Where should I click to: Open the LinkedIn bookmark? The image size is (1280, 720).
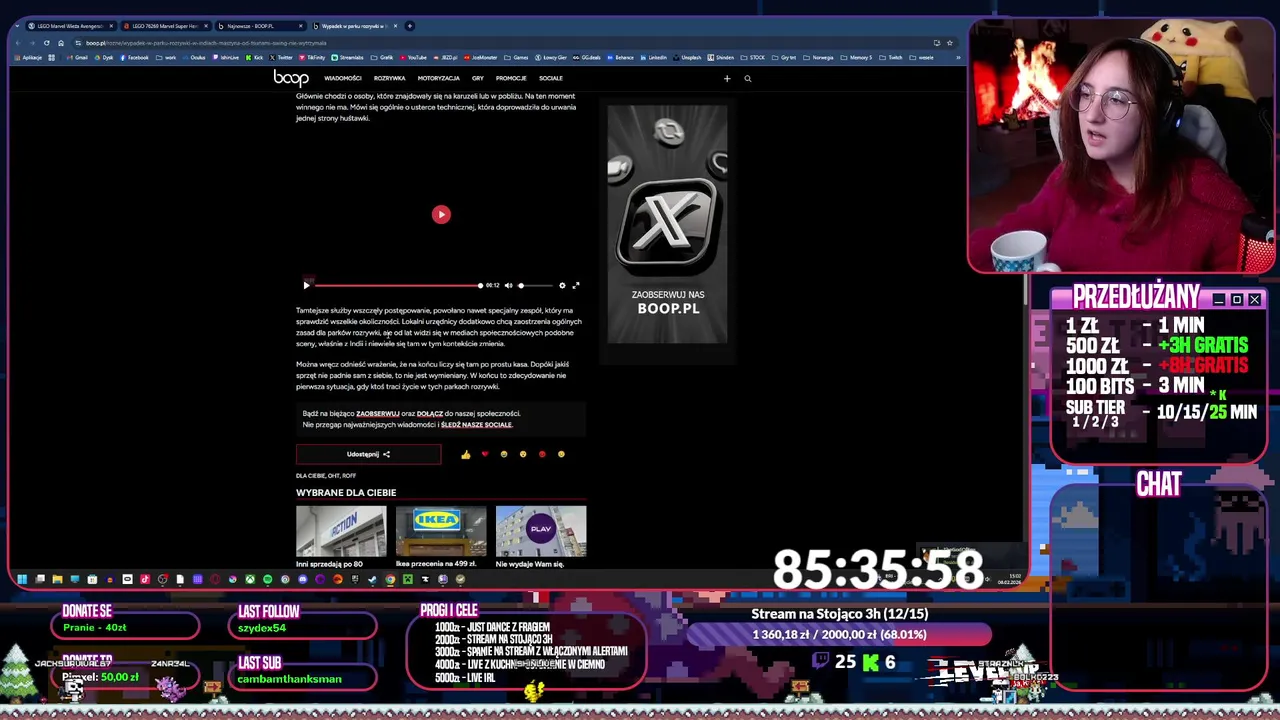coord(653,57)
